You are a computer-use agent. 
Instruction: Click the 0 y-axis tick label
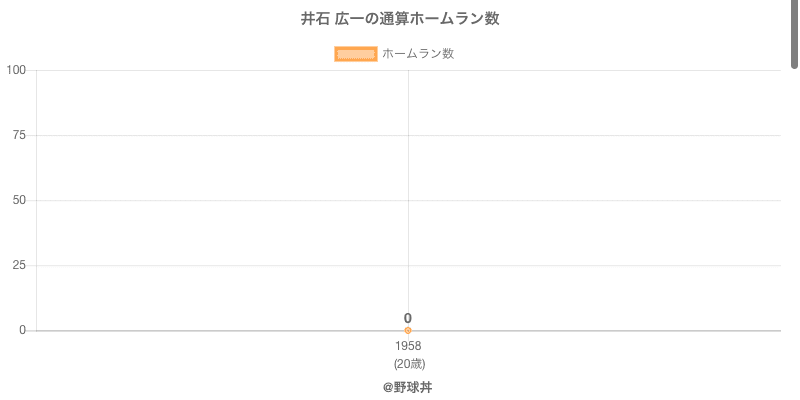(22, 330)
